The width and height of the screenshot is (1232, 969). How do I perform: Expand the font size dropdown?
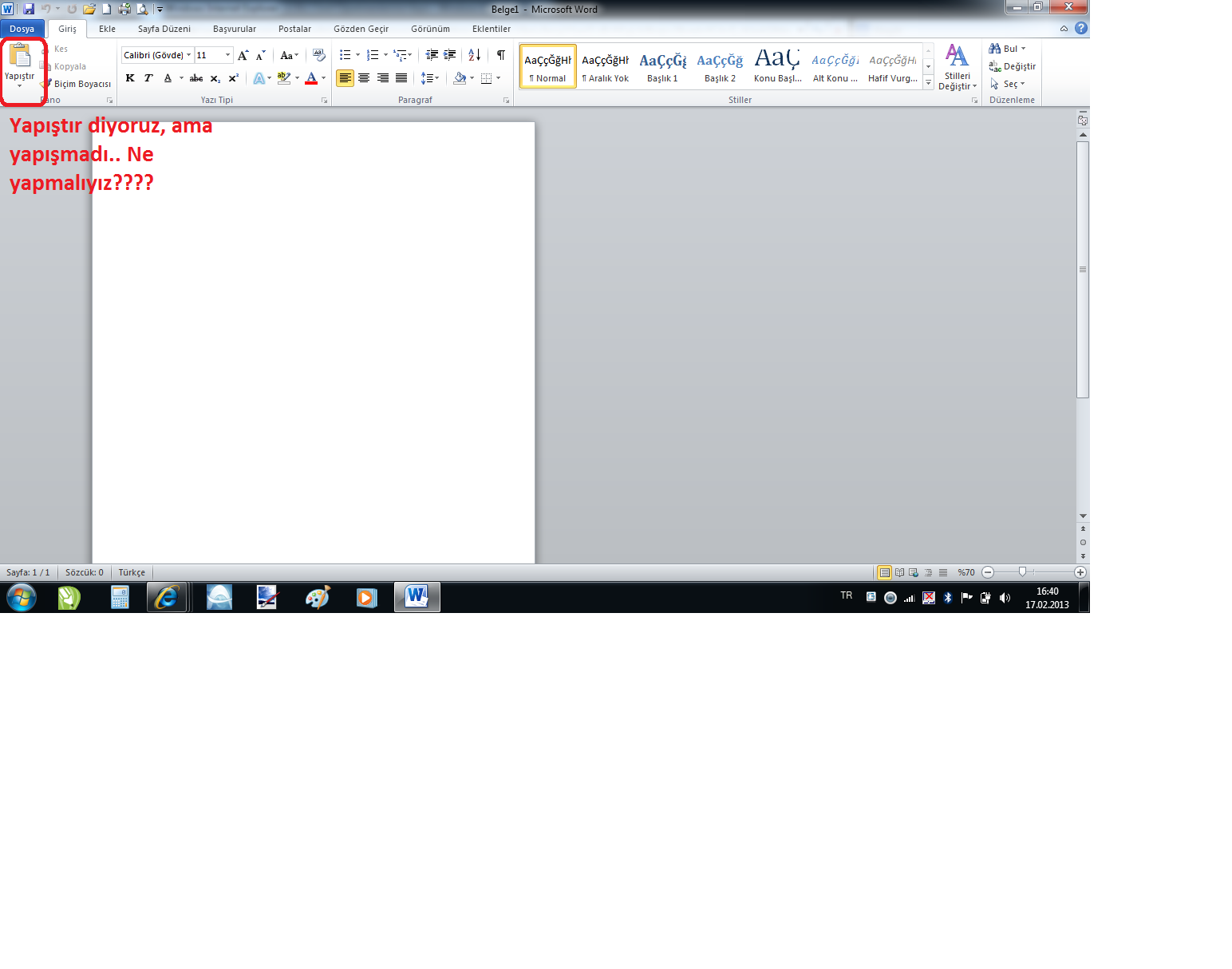[228, 55]
